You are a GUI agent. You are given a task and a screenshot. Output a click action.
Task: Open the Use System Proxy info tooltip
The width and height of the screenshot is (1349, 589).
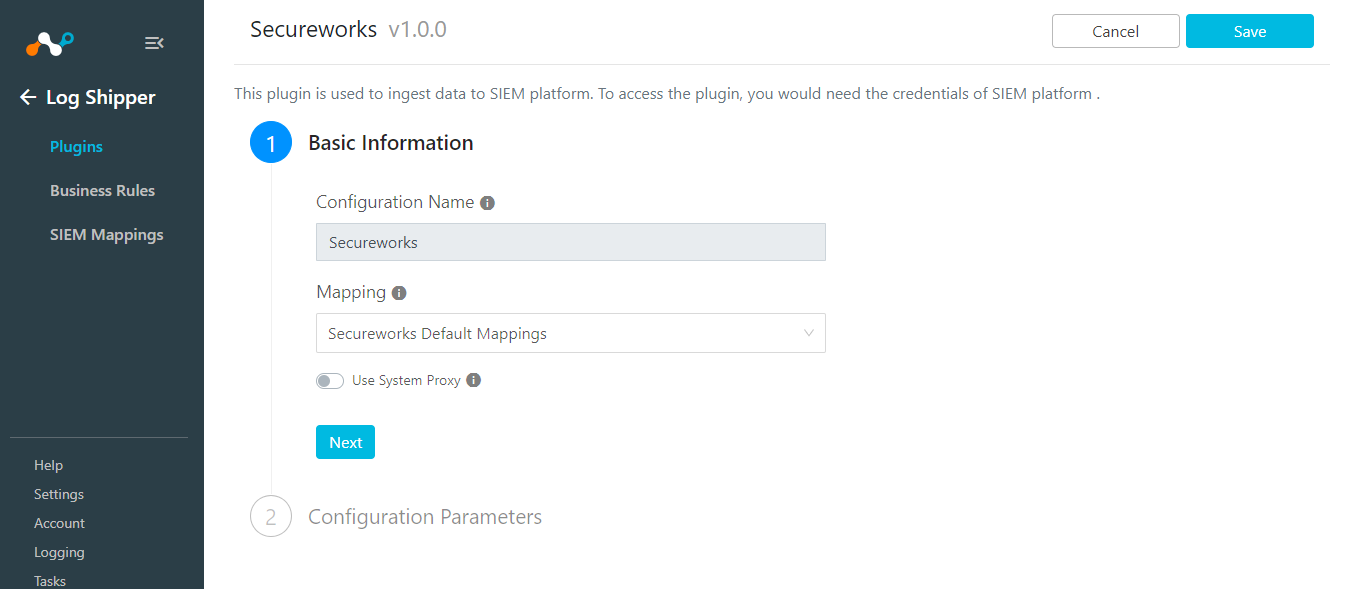click(x=473, y=380)
